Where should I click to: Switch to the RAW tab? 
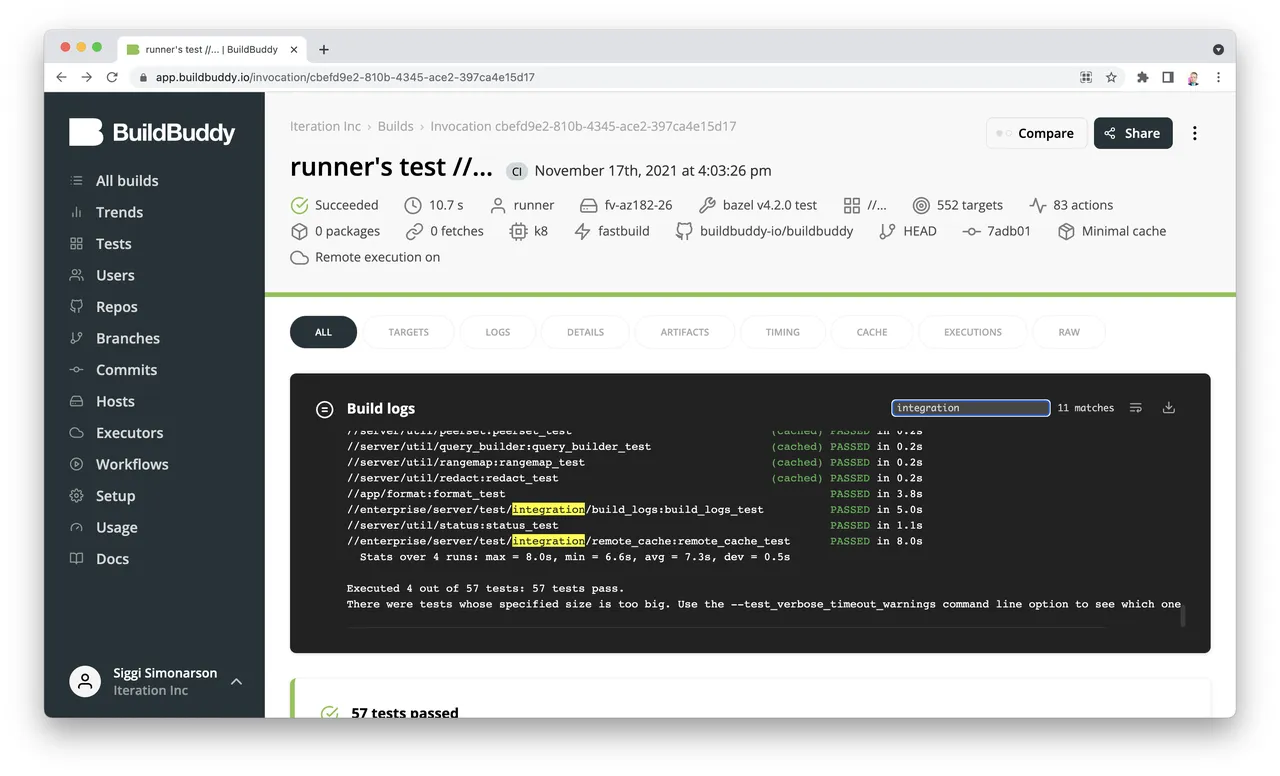click(x=1069, y=332)
